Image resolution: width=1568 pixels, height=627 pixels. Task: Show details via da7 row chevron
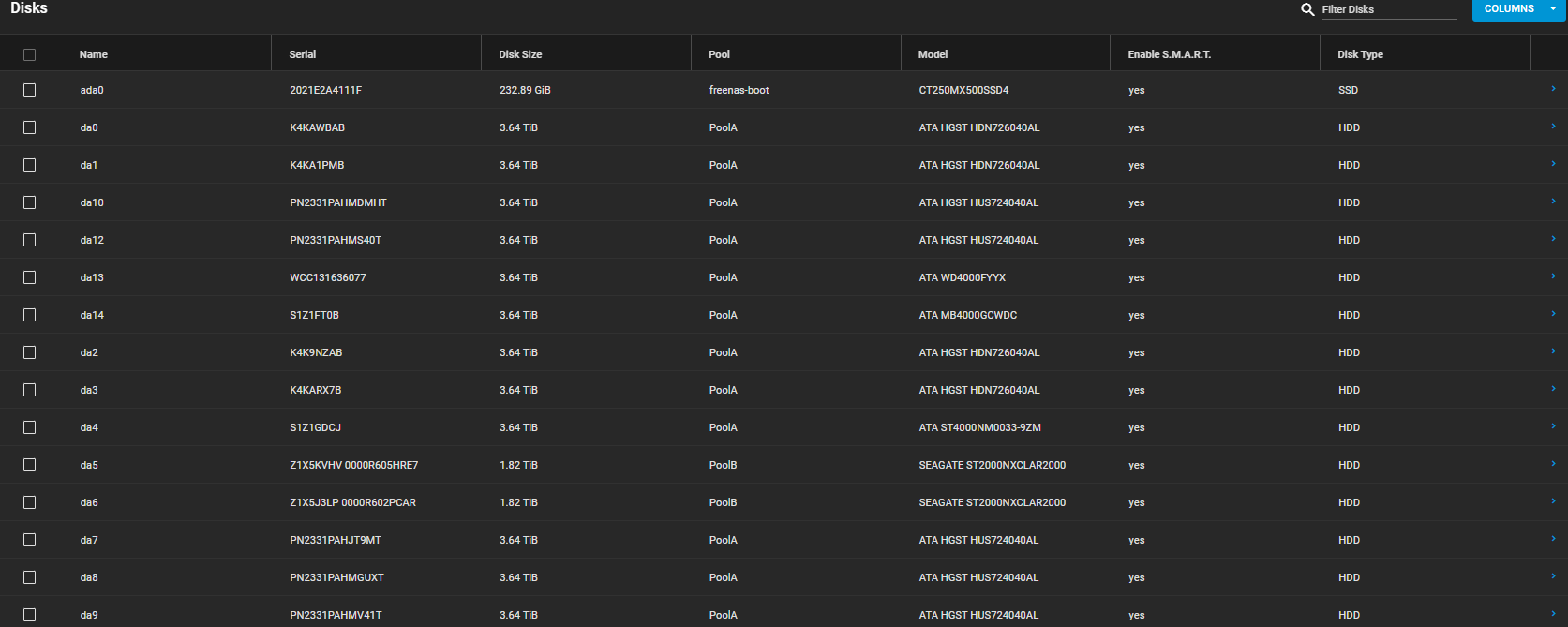(1553, 539)
